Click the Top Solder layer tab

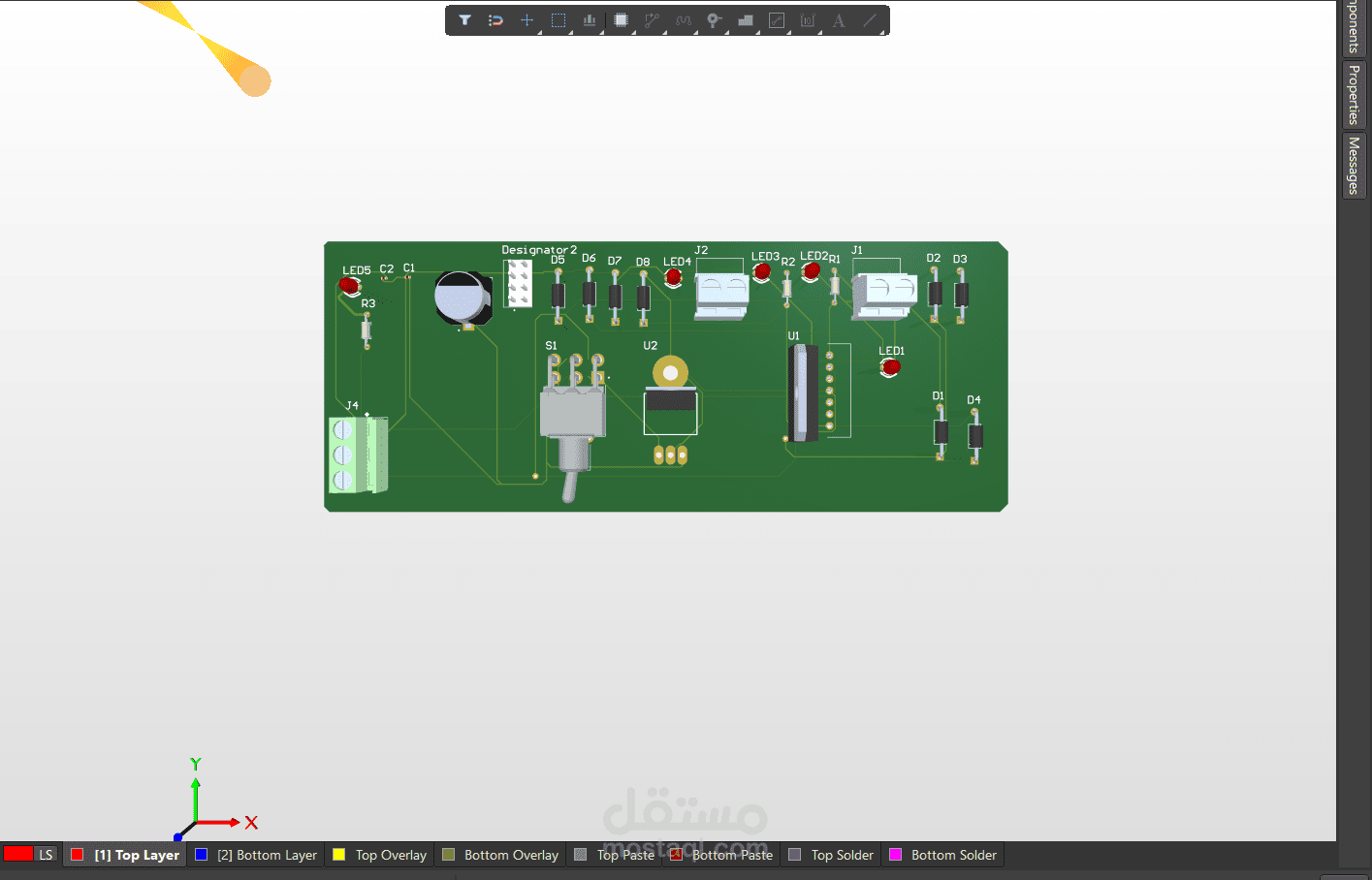pyautogui.click(x=842, y=855)
